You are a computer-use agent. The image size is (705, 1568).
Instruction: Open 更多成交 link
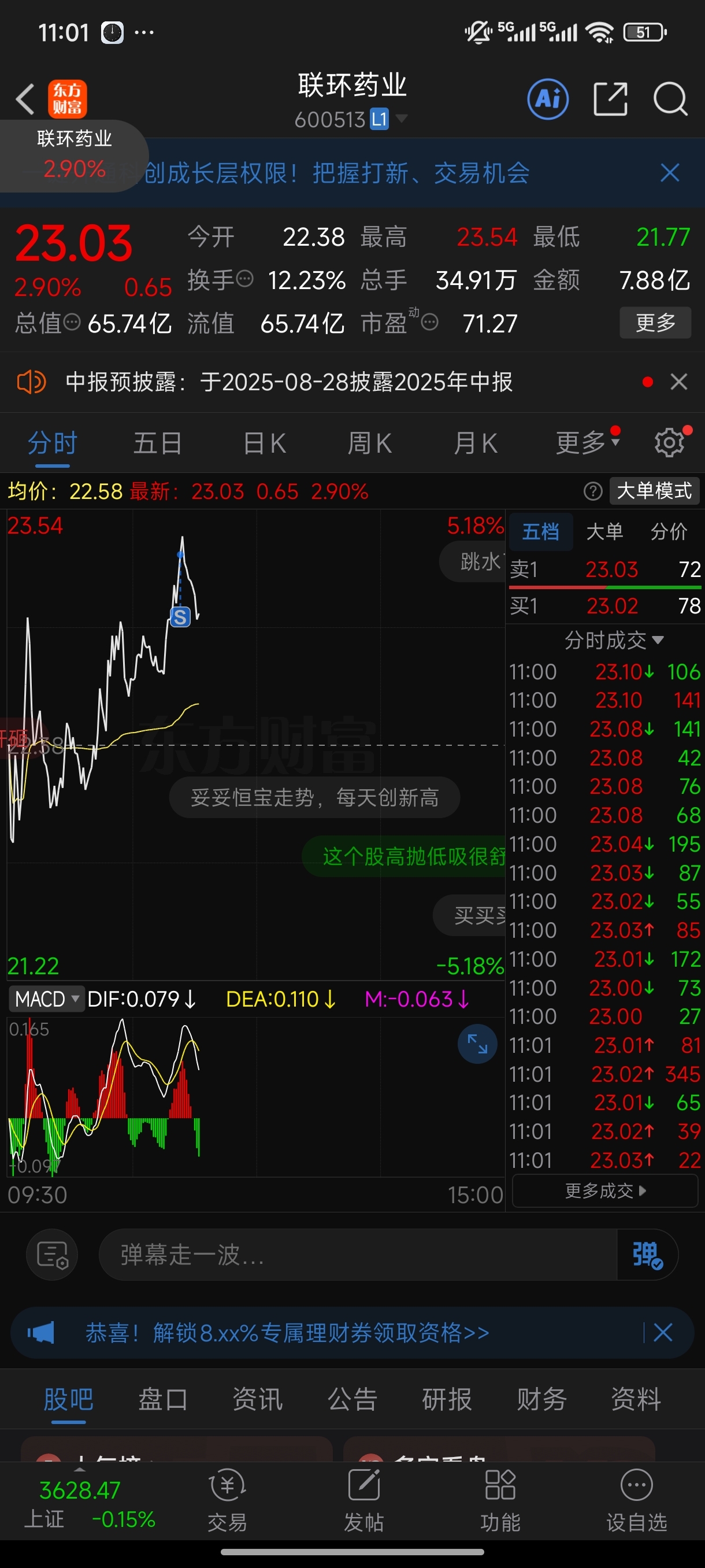click(605, 1190)
